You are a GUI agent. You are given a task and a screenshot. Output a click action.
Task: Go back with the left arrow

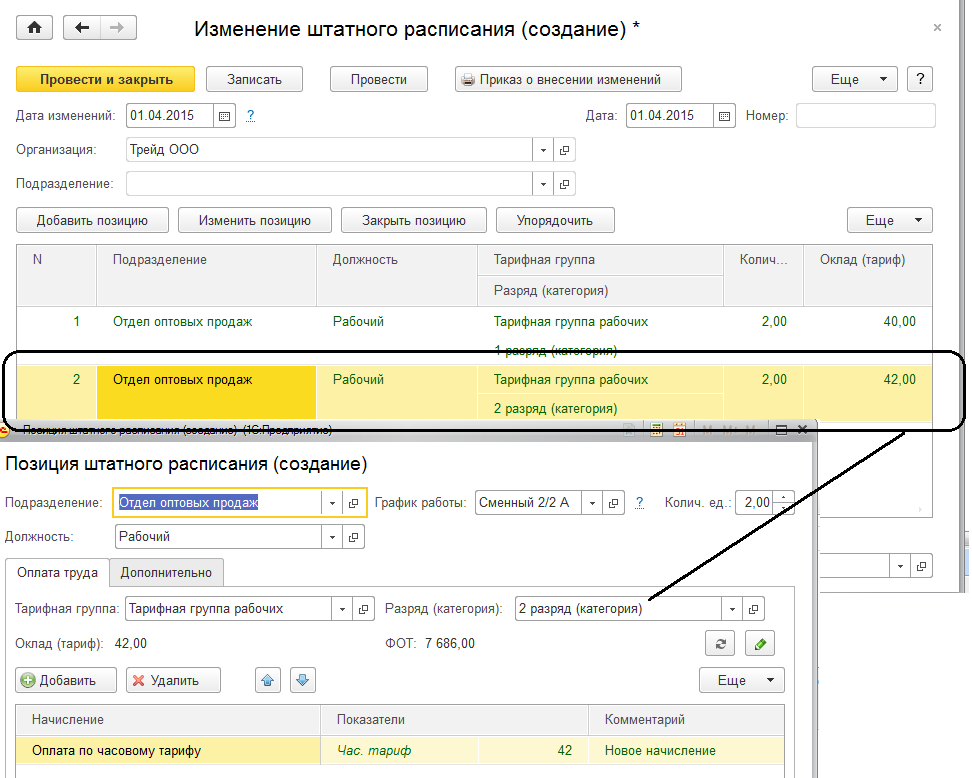[x=82, y=28]
